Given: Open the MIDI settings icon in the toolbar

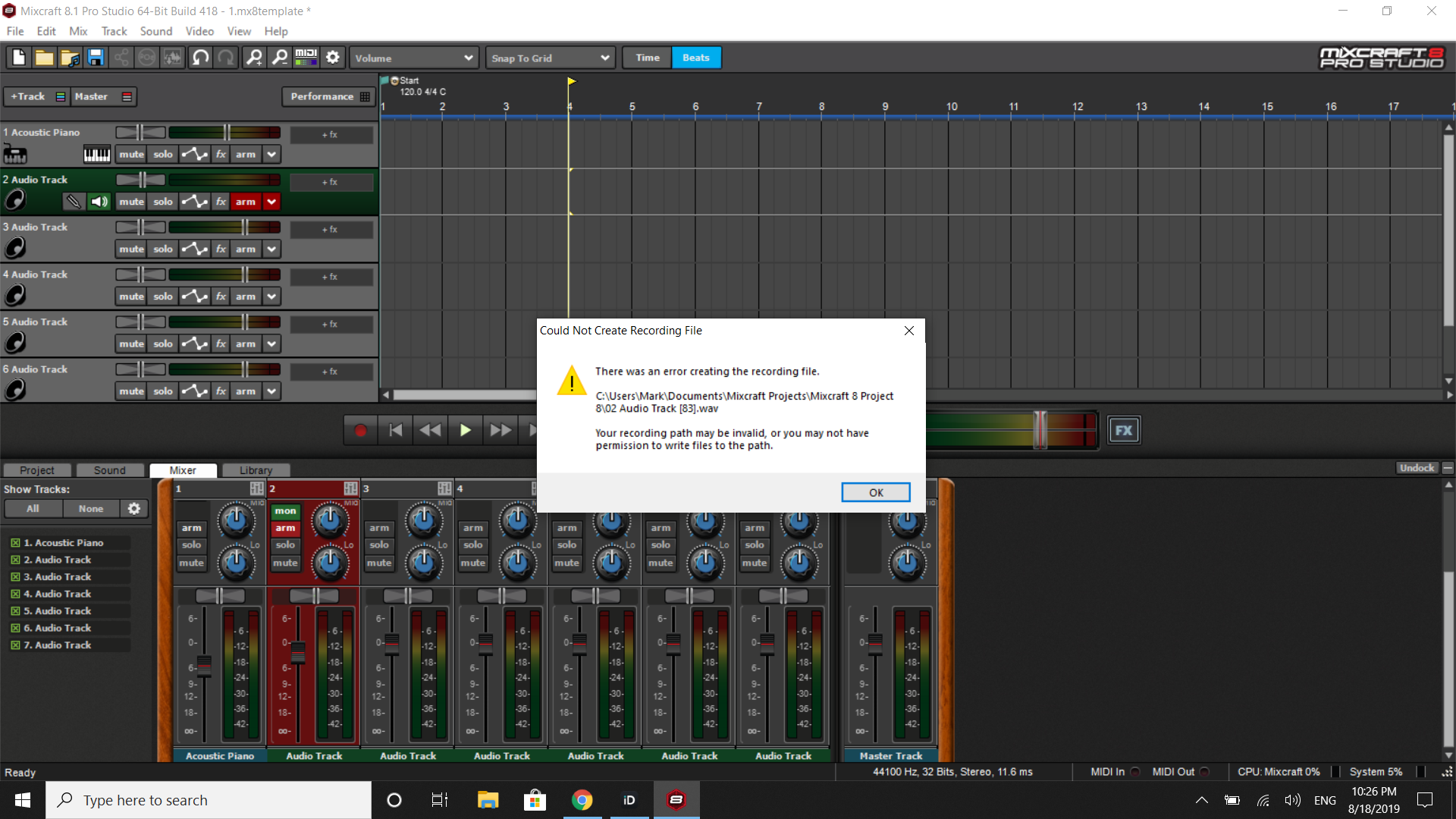Looking at the screenshot, I should tap(306, 58).
